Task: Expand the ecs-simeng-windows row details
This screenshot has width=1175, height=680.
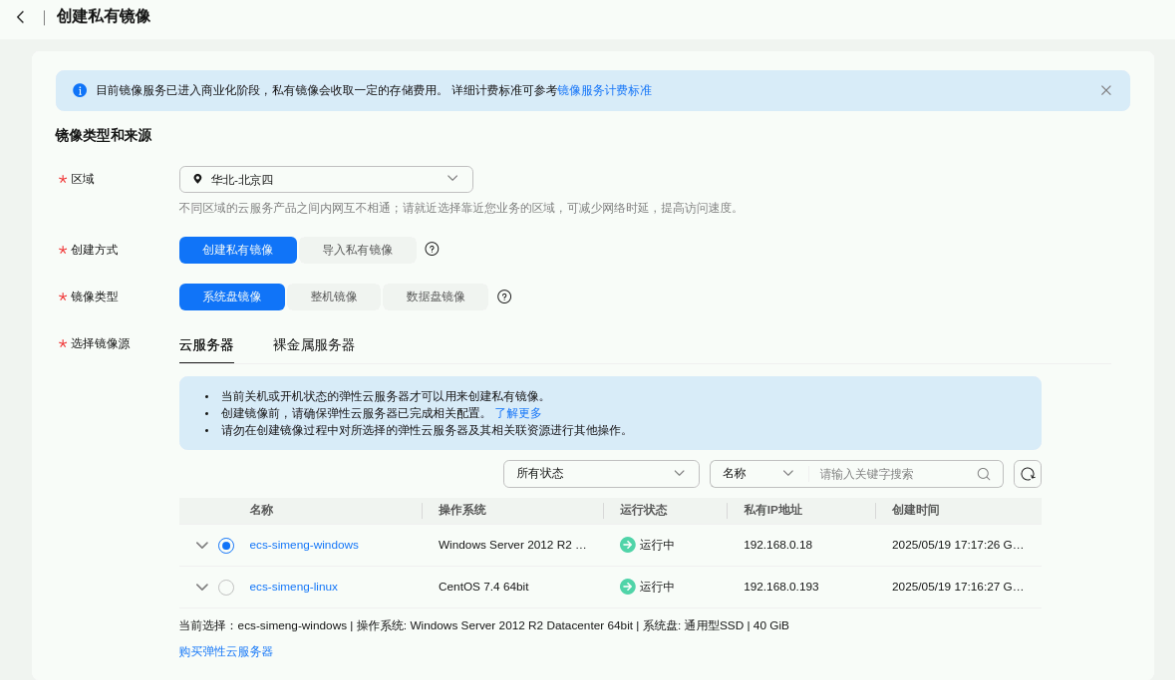Action: (202, 545)
